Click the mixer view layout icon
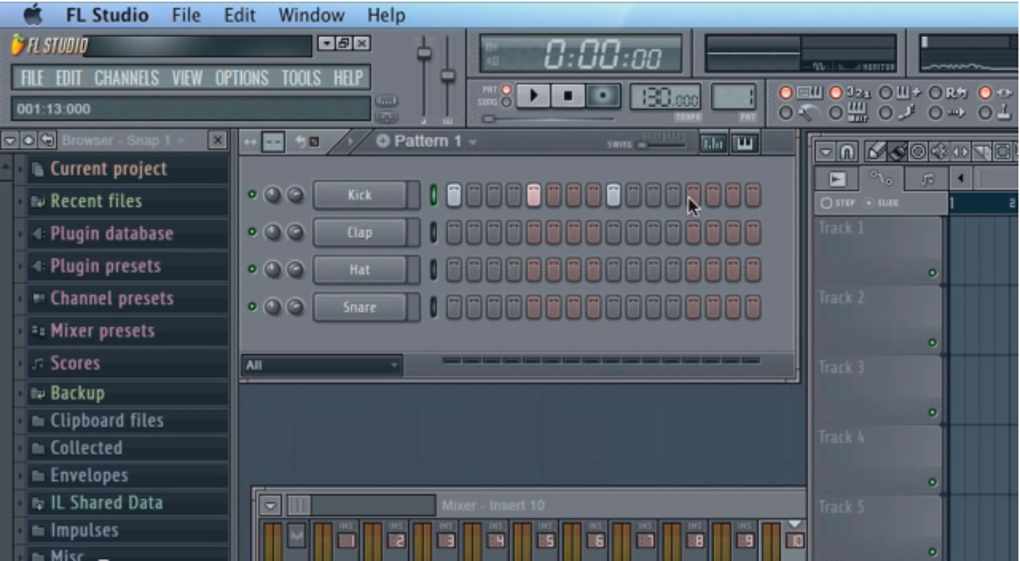Viewport: 1020px width, 561px height. 299,504
